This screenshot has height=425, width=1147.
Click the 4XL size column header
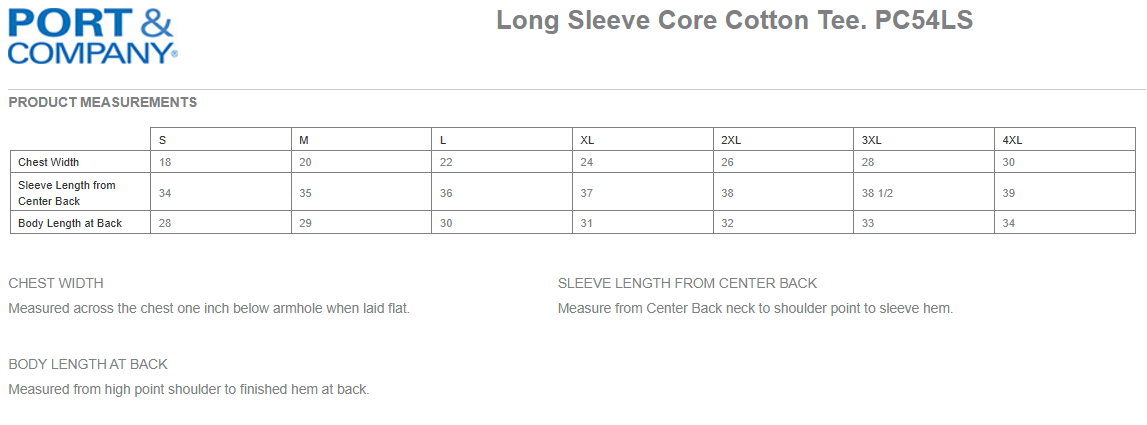[1012, 140]
